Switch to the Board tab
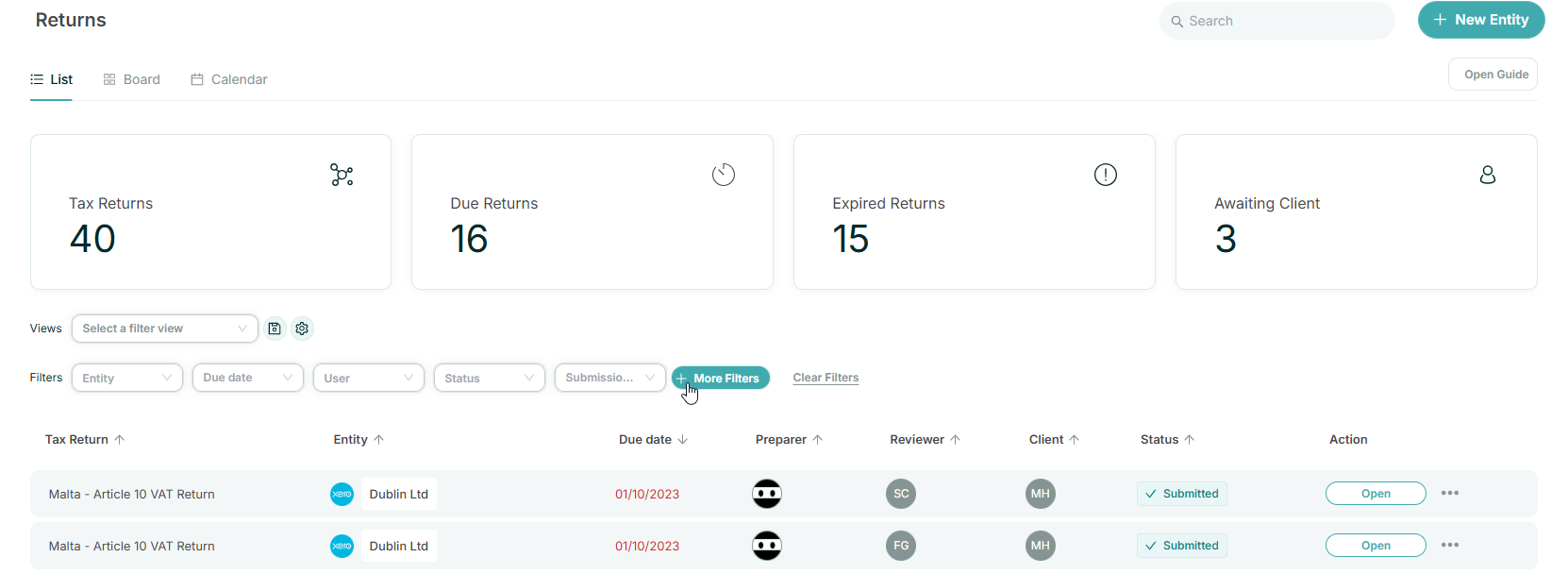1568x574 pixels. [x=132, y=79]
